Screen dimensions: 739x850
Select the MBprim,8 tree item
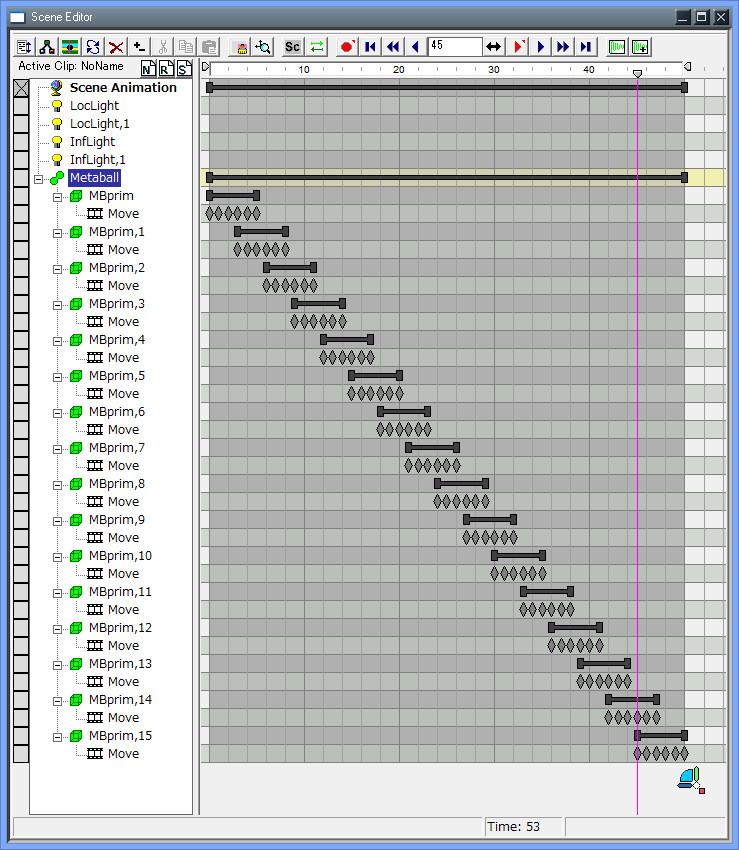117,484
